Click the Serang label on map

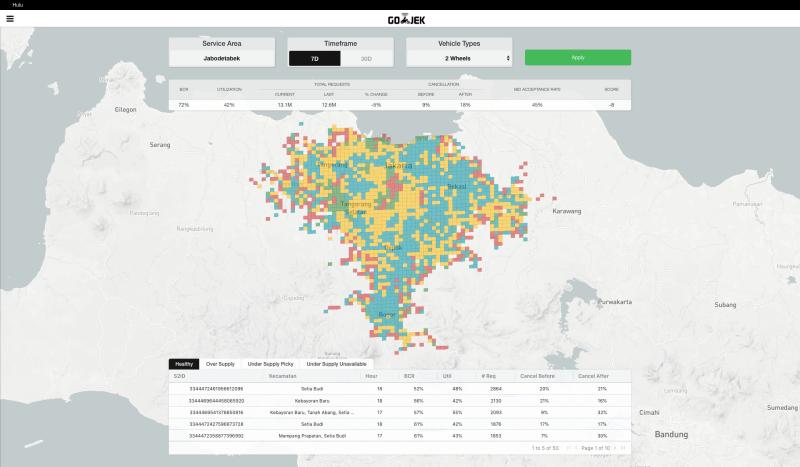click(160, 145)
